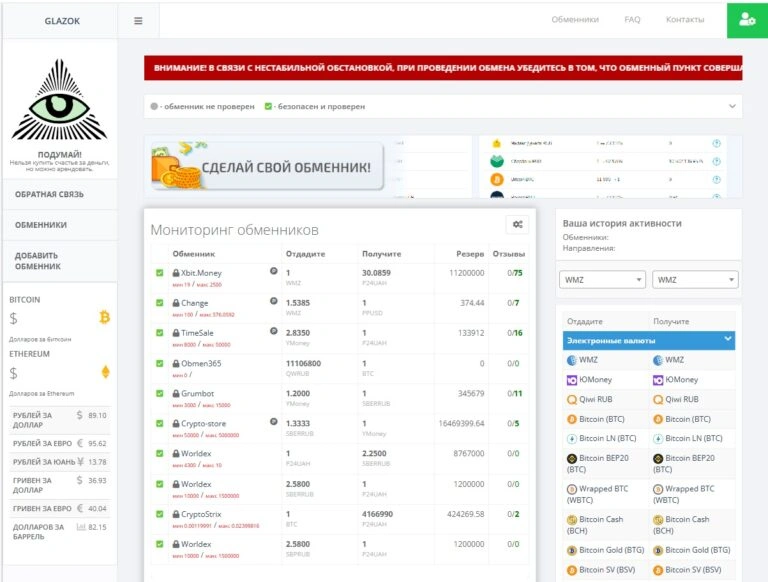Click WMZ icon in Отдадите column

click(572, 360)
